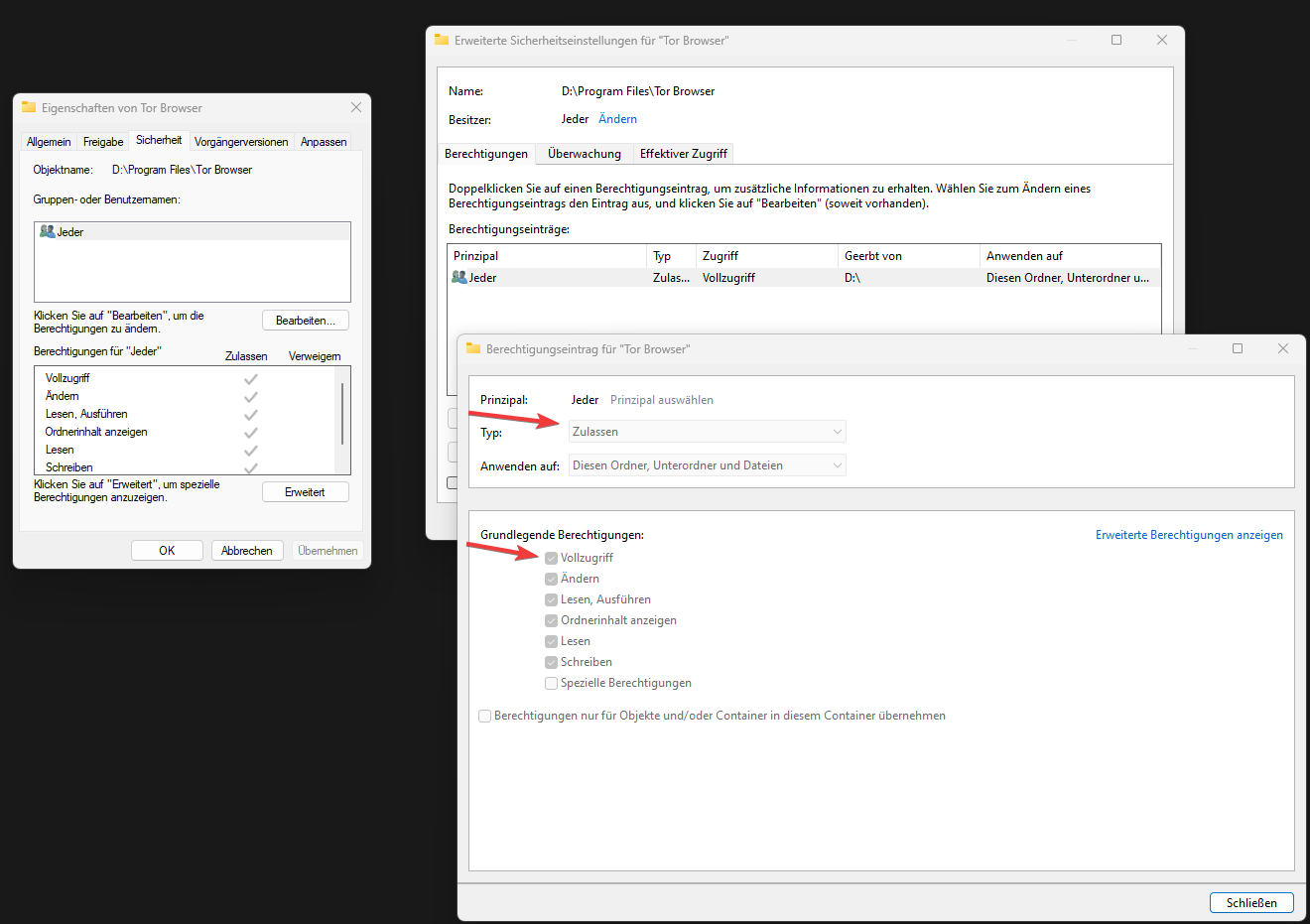This screenshot has width=1310, height=924.
Task: Click the Prinzipal column header
Action: (548, 256)
